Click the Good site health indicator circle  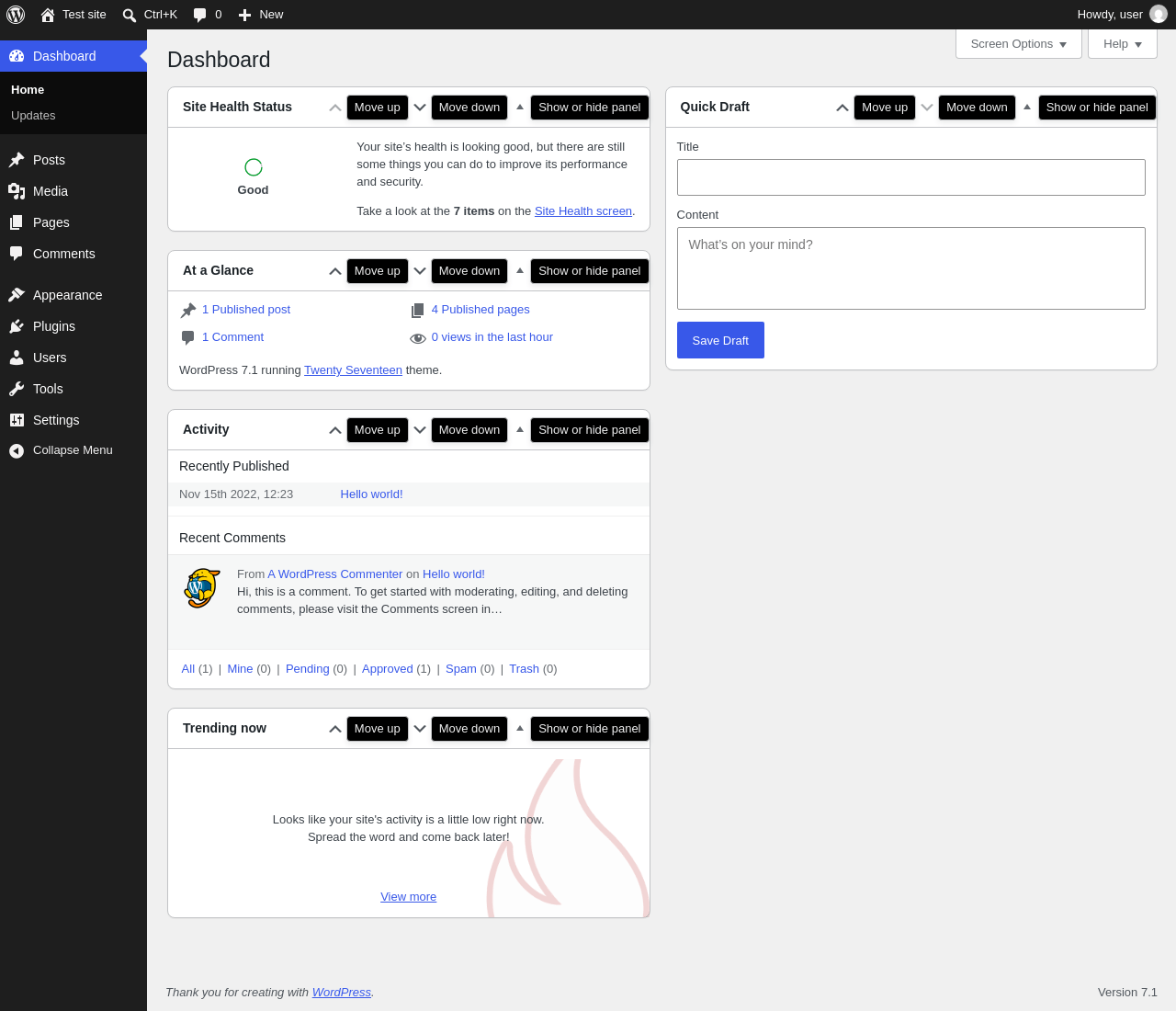(x=254, y=167)
